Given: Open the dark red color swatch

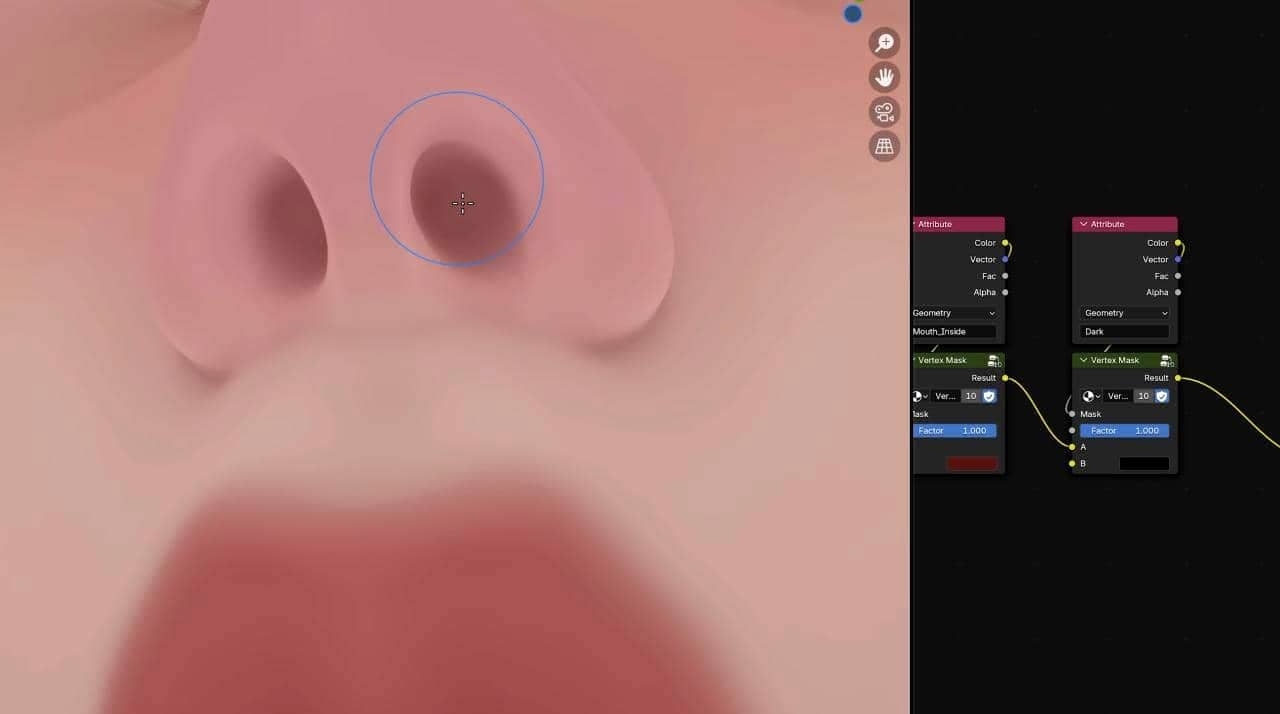Looking at the screenshot, I should 971,464.
